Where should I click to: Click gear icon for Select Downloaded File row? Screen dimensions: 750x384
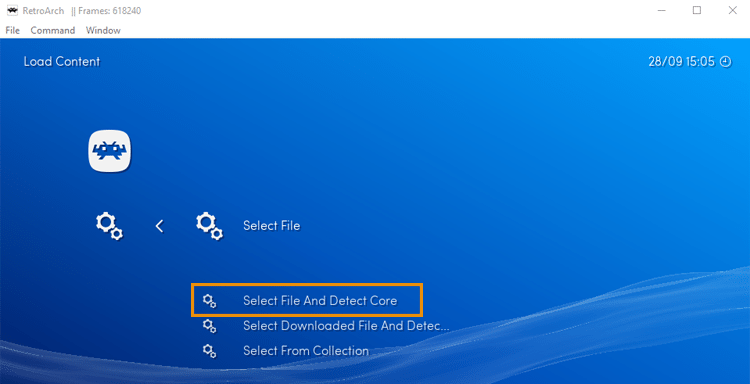210,326
